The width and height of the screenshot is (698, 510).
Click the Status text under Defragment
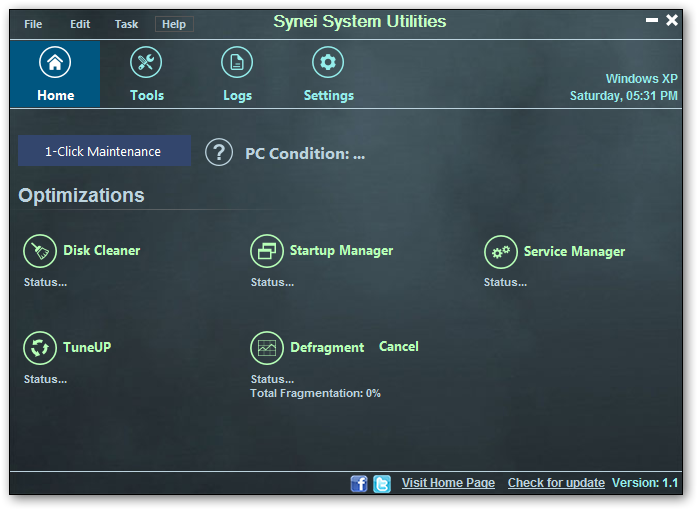[x=272, y=379]
